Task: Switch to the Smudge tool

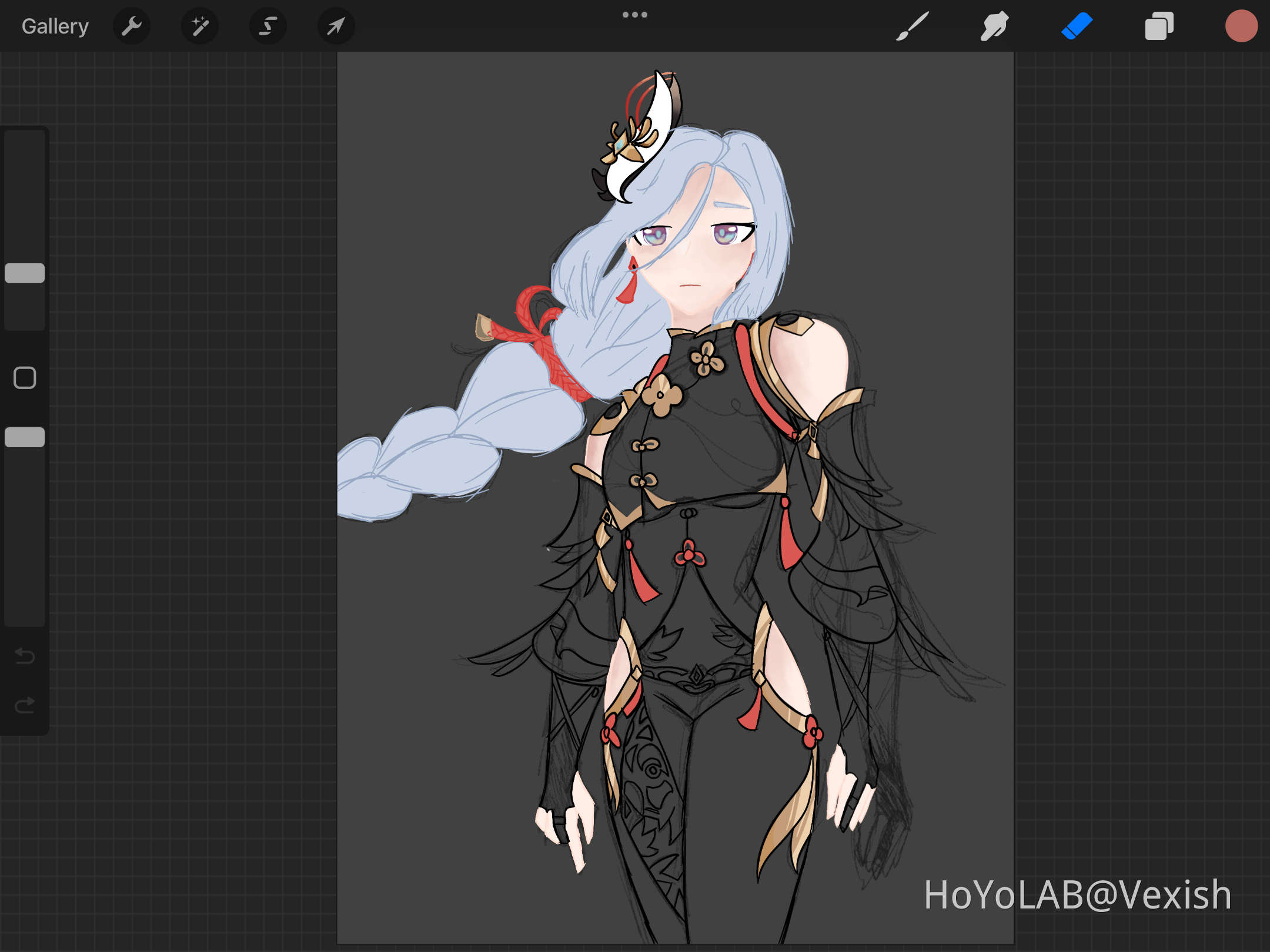Action: click(994, 26)
